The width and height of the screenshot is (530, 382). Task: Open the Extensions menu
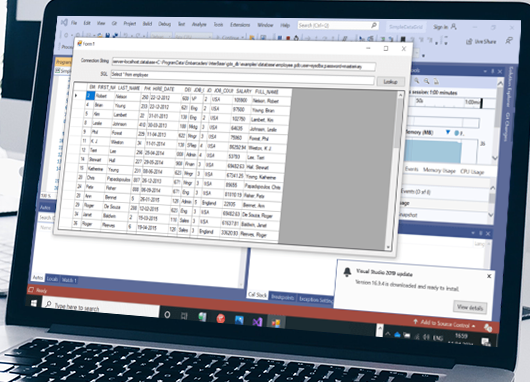[x=240, y=25]
